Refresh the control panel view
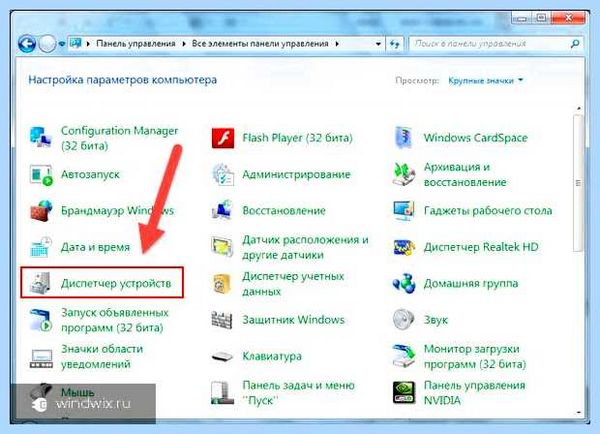The width and height of the screenshot is (600, 434). (394, 44)
